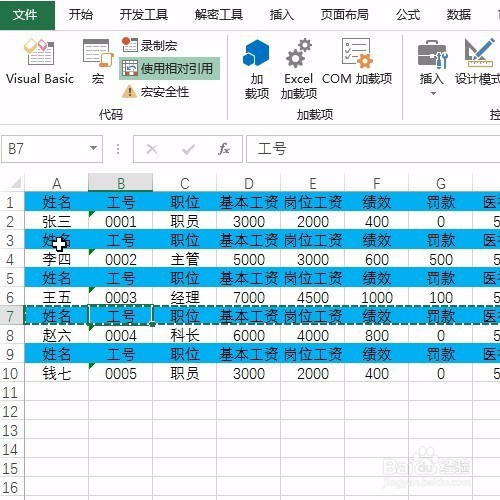Click the 基本工资 header in row 1
Image resolution: width=500 pixels, height=500 pixels.
pyautogui.click(x=249, y=202)
